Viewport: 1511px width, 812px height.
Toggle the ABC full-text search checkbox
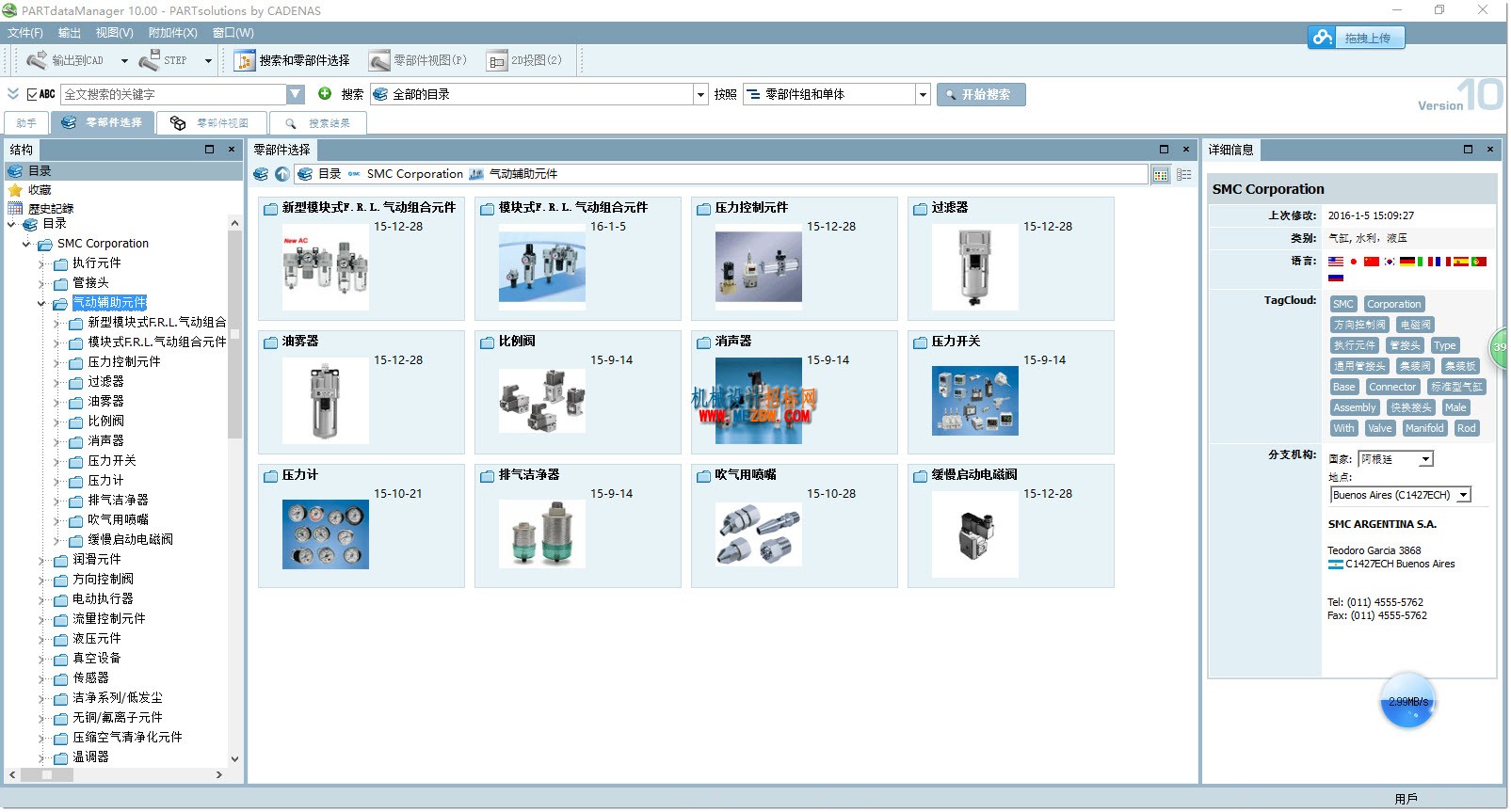33,94
